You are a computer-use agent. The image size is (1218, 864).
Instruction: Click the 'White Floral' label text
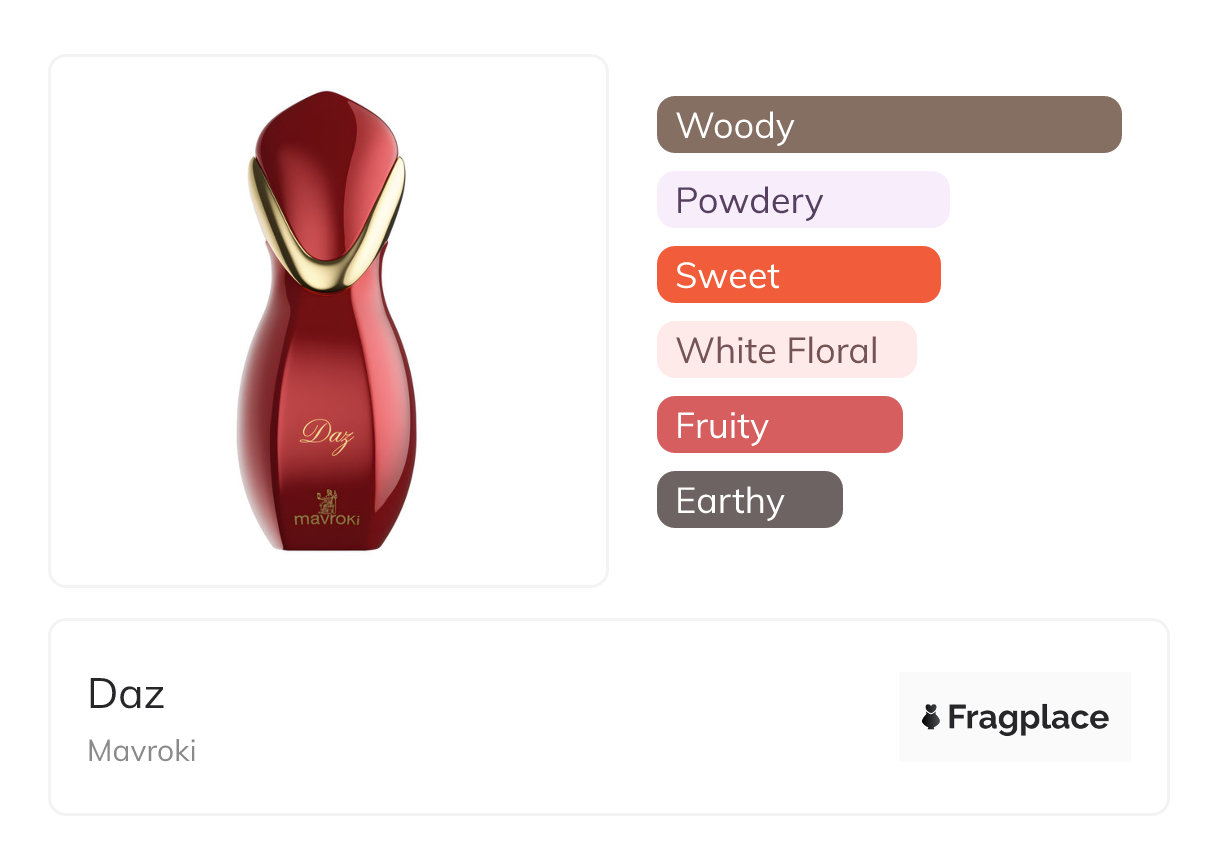point(777,351)
